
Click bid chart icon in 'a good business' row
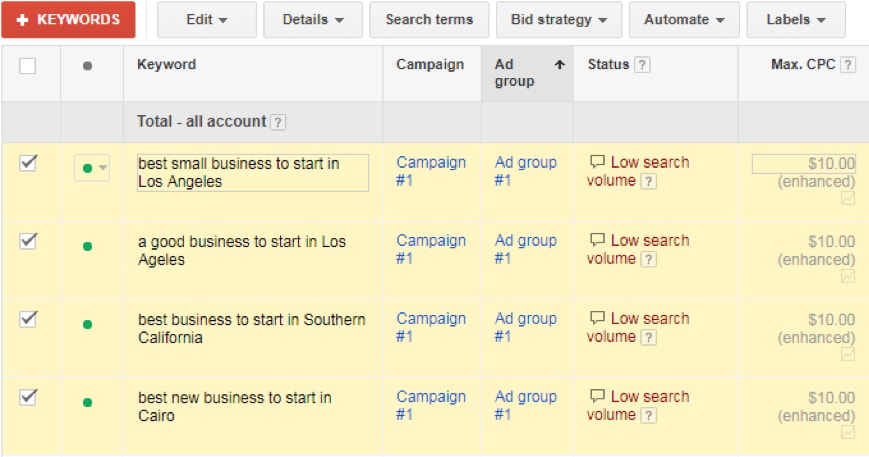click(x=848, y=276)
